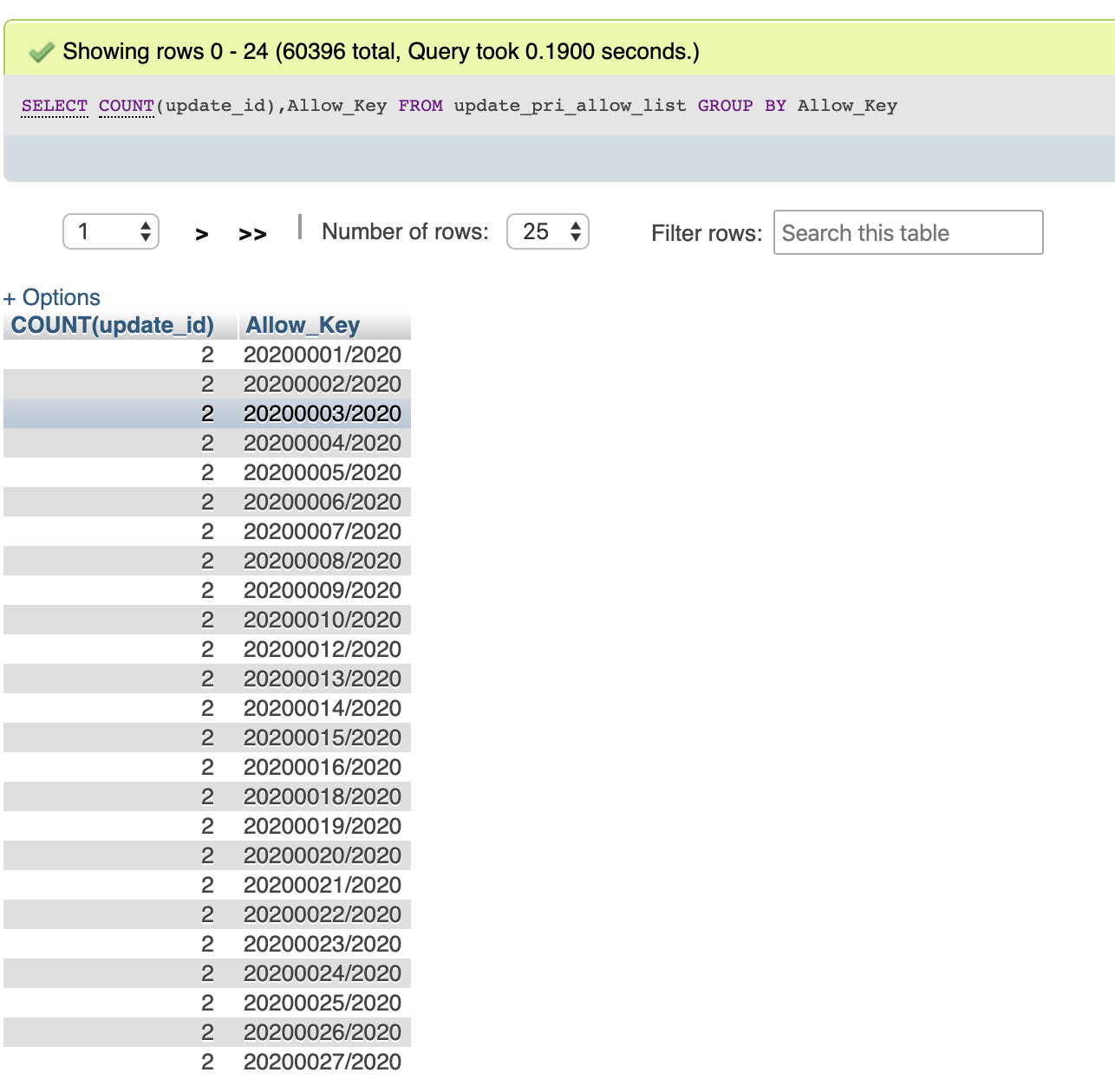
Task: Select row with key 20200014/2020
Action: point(207,708)
